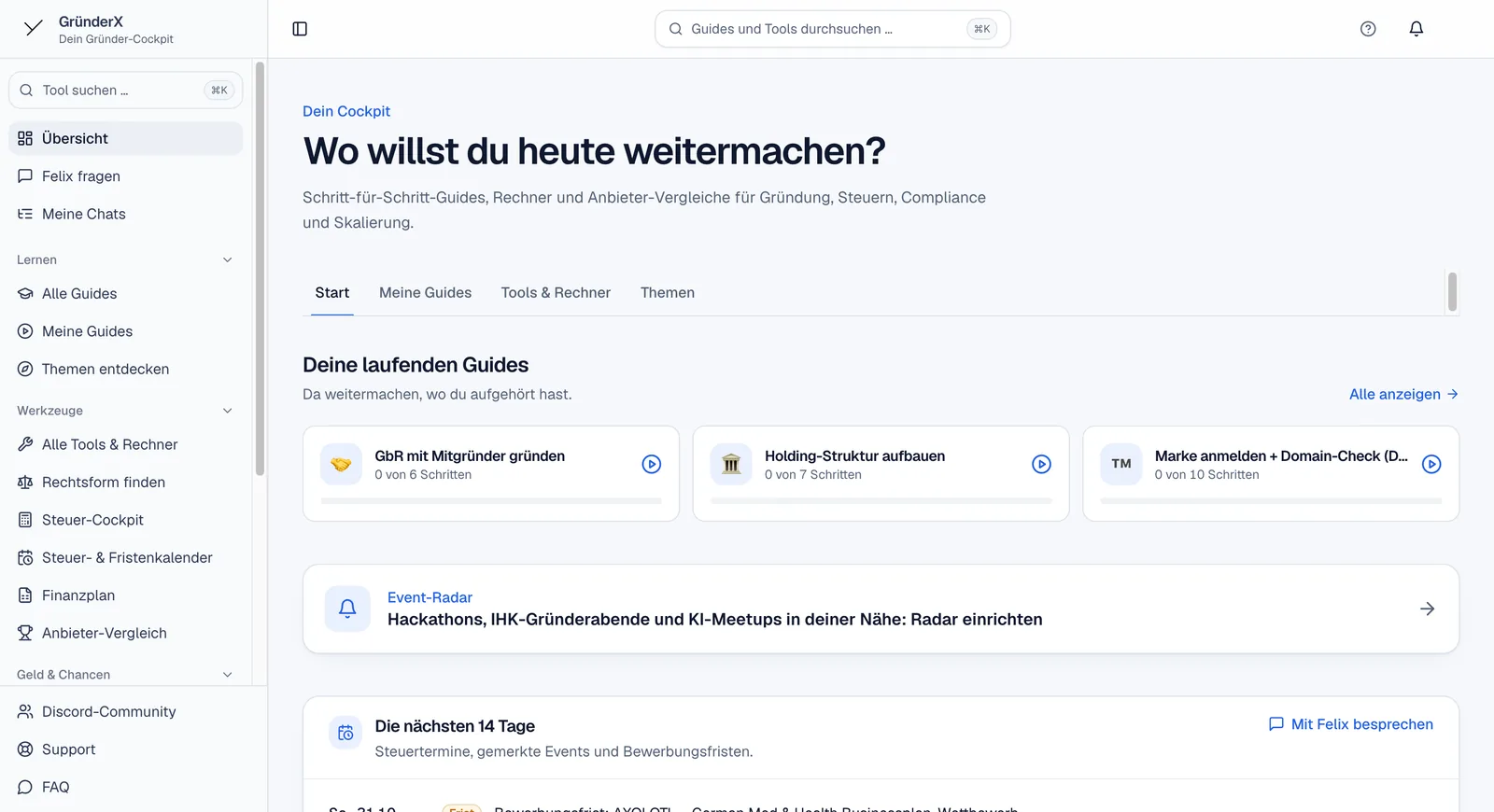Open Übersicht in the sidebar
This screenshot has height=812, width=1494.
[x=126, y=138]
